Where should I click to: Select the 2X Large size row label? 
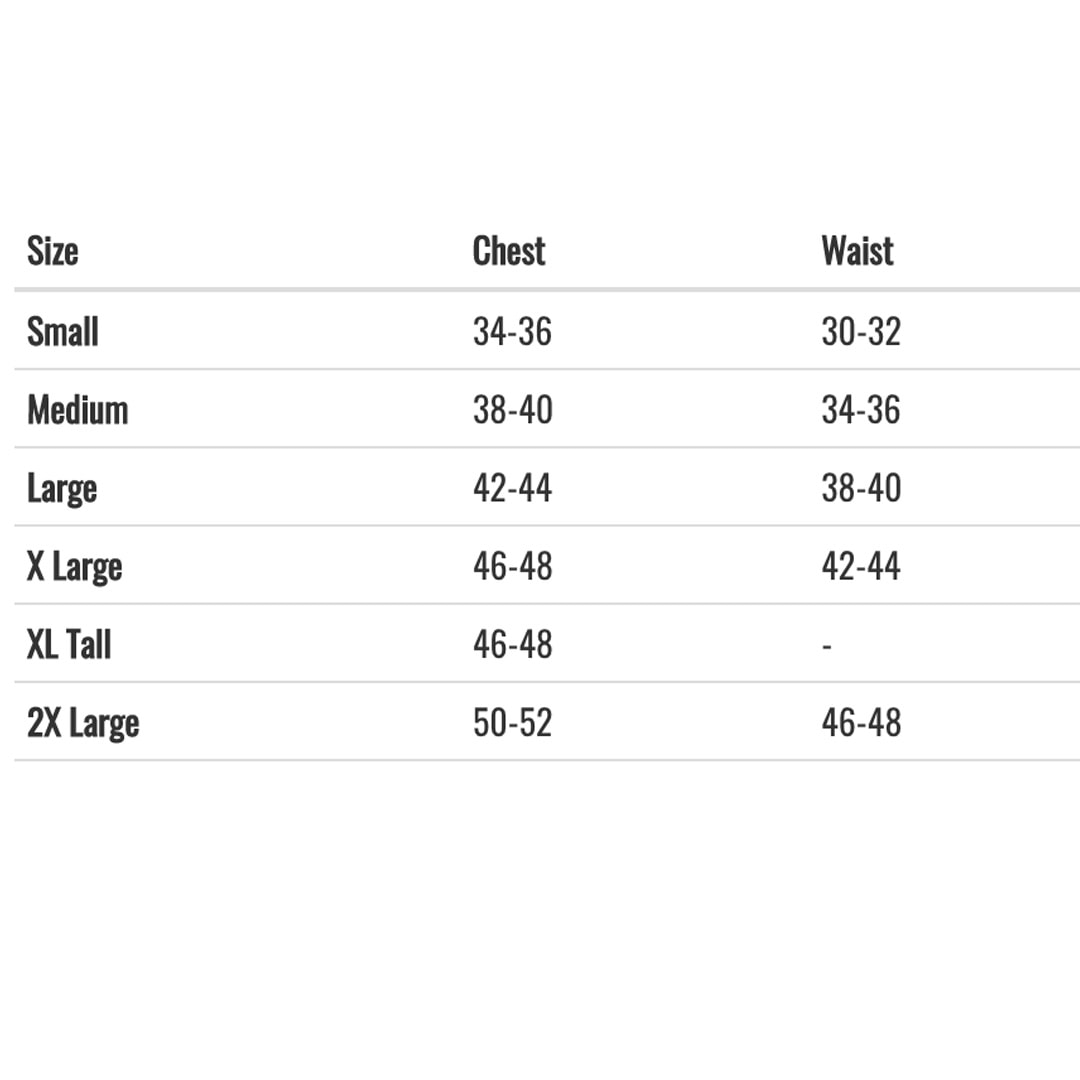coord(83,725)
